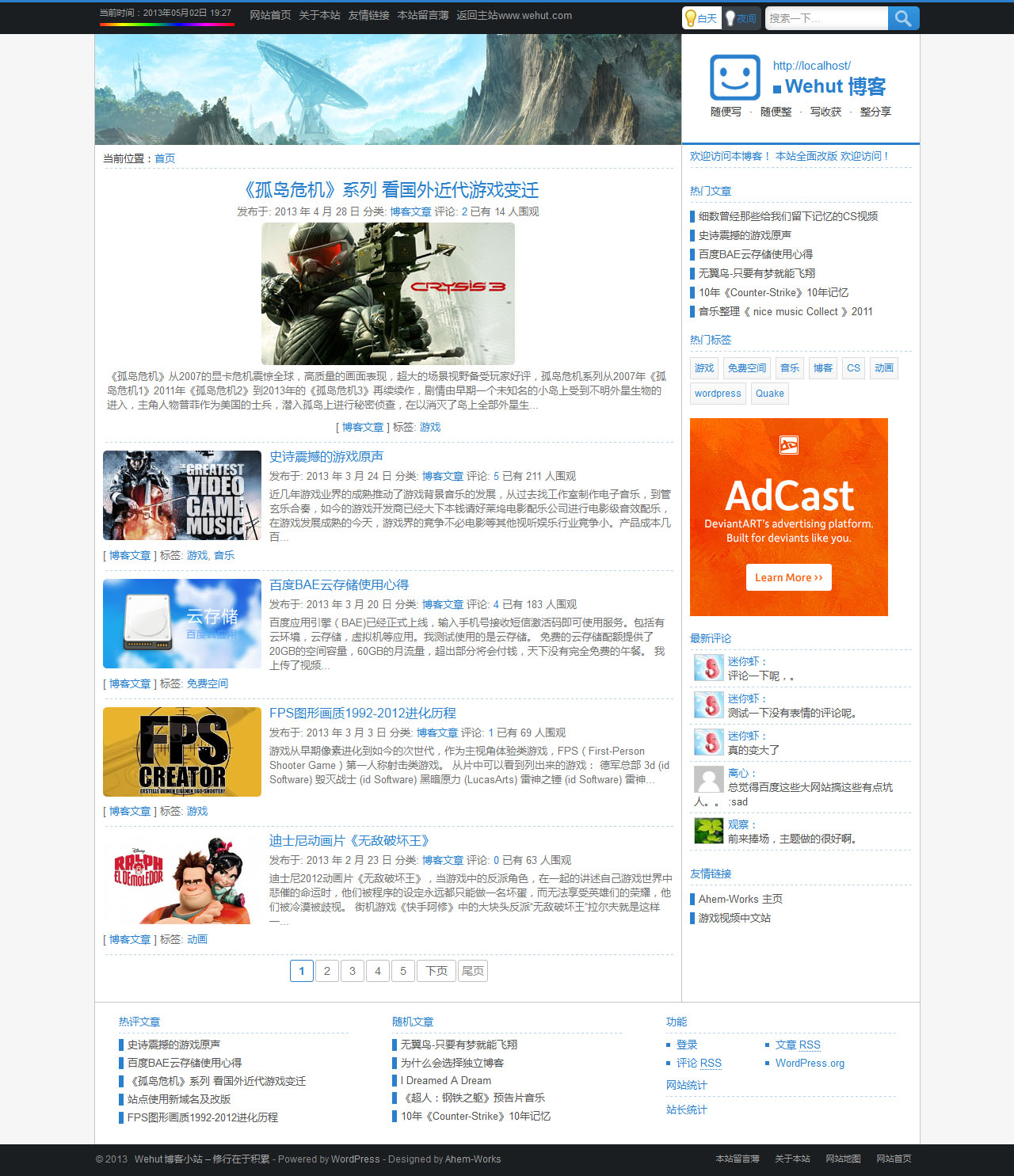Click the 登录 login link
Image resolution: width=1014 pixels, height=1176 pixels.
687,1045
